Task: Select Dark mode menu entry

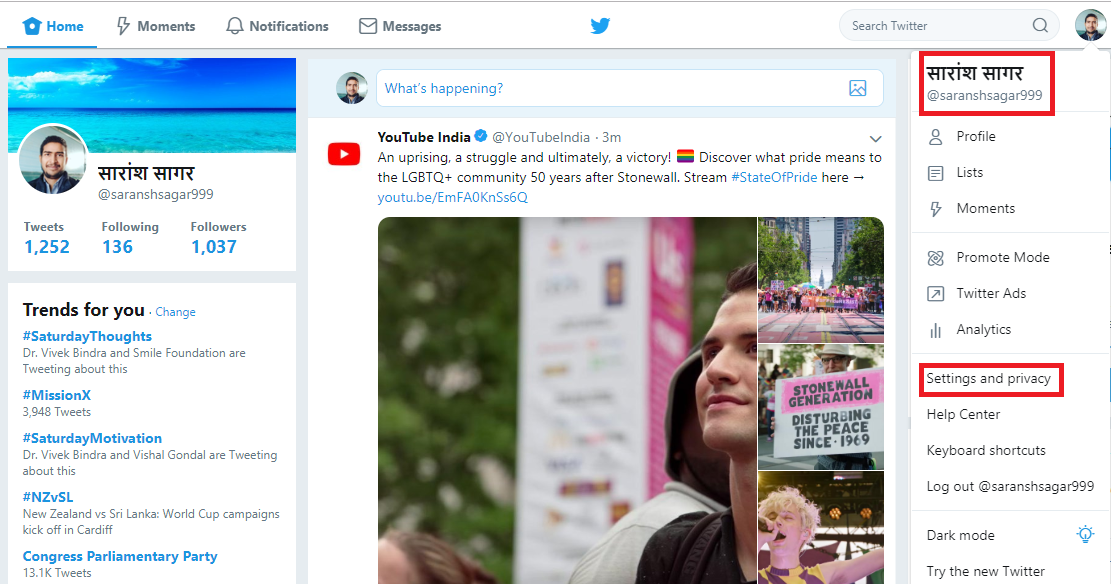Action: tap(960, 535)
